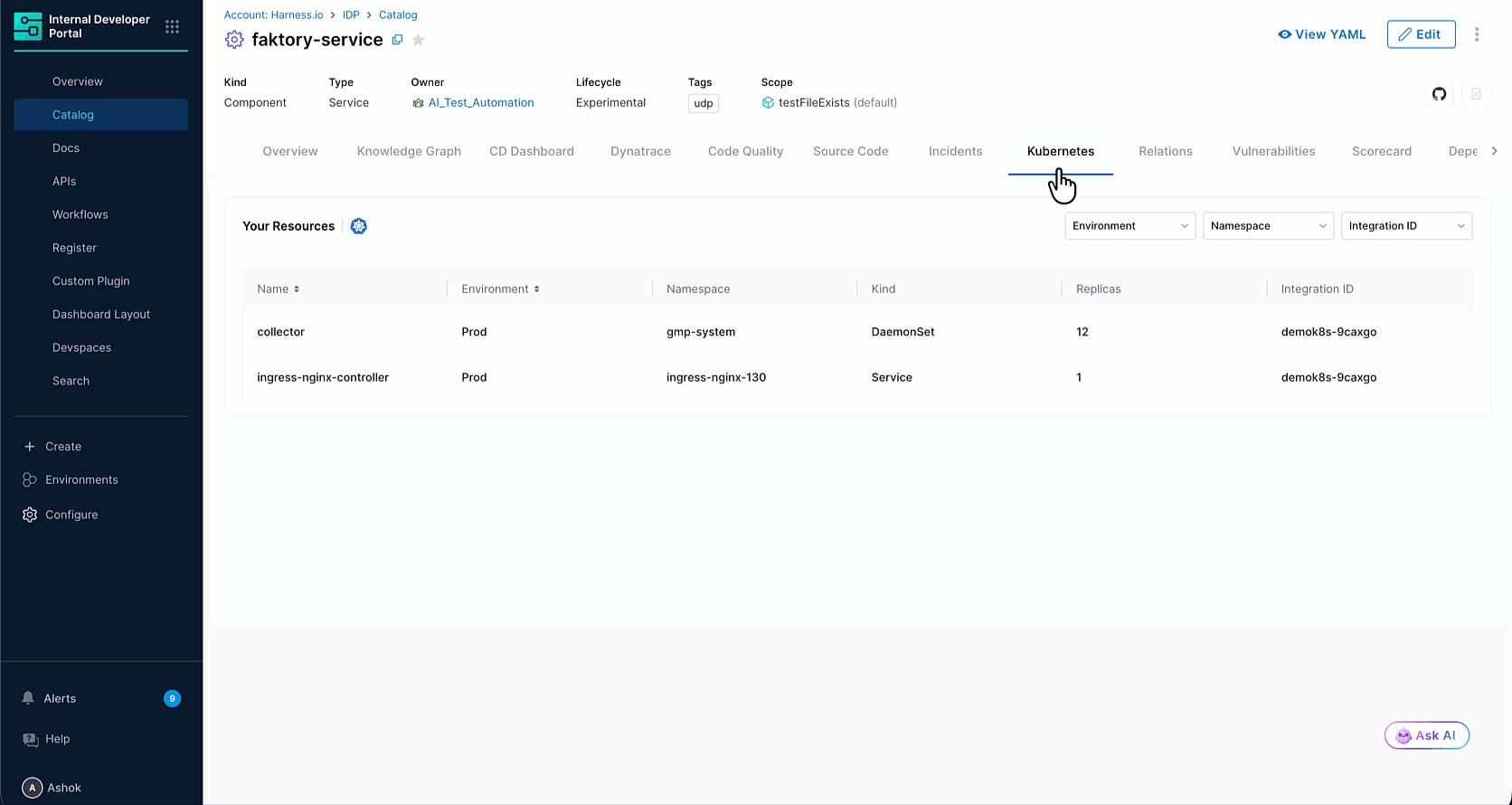Select the Kubernetes tab
The width and height of the screenshot is (1512, 805).
(1061, 151)
